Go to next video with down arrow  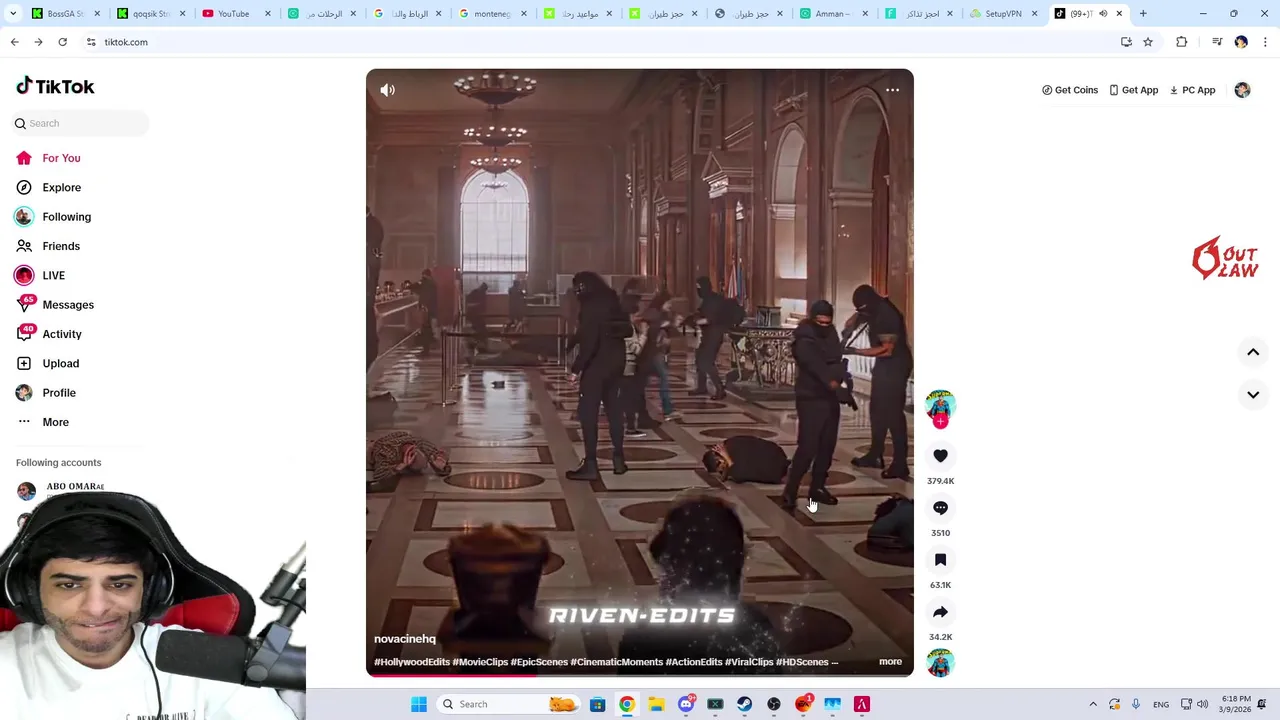coord(1253,395)
